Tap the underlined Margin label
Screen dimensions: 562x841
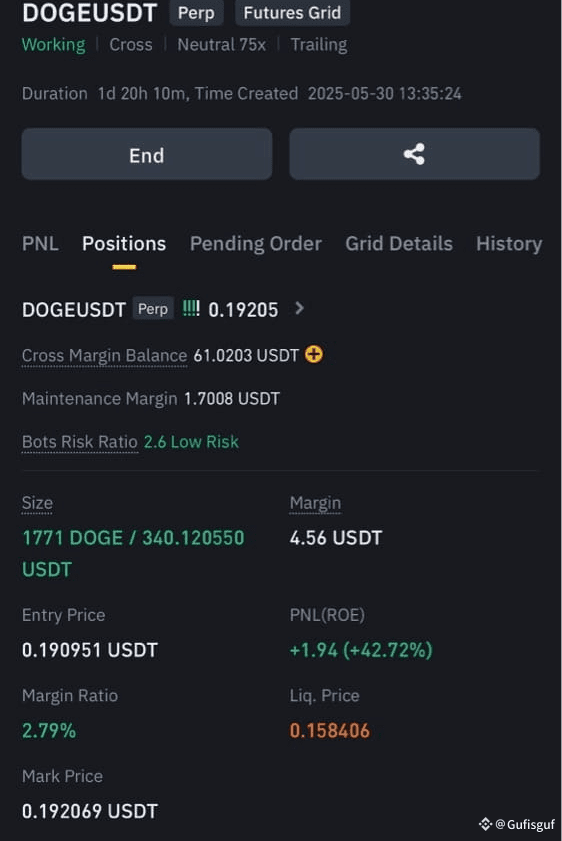click(315, 503)
